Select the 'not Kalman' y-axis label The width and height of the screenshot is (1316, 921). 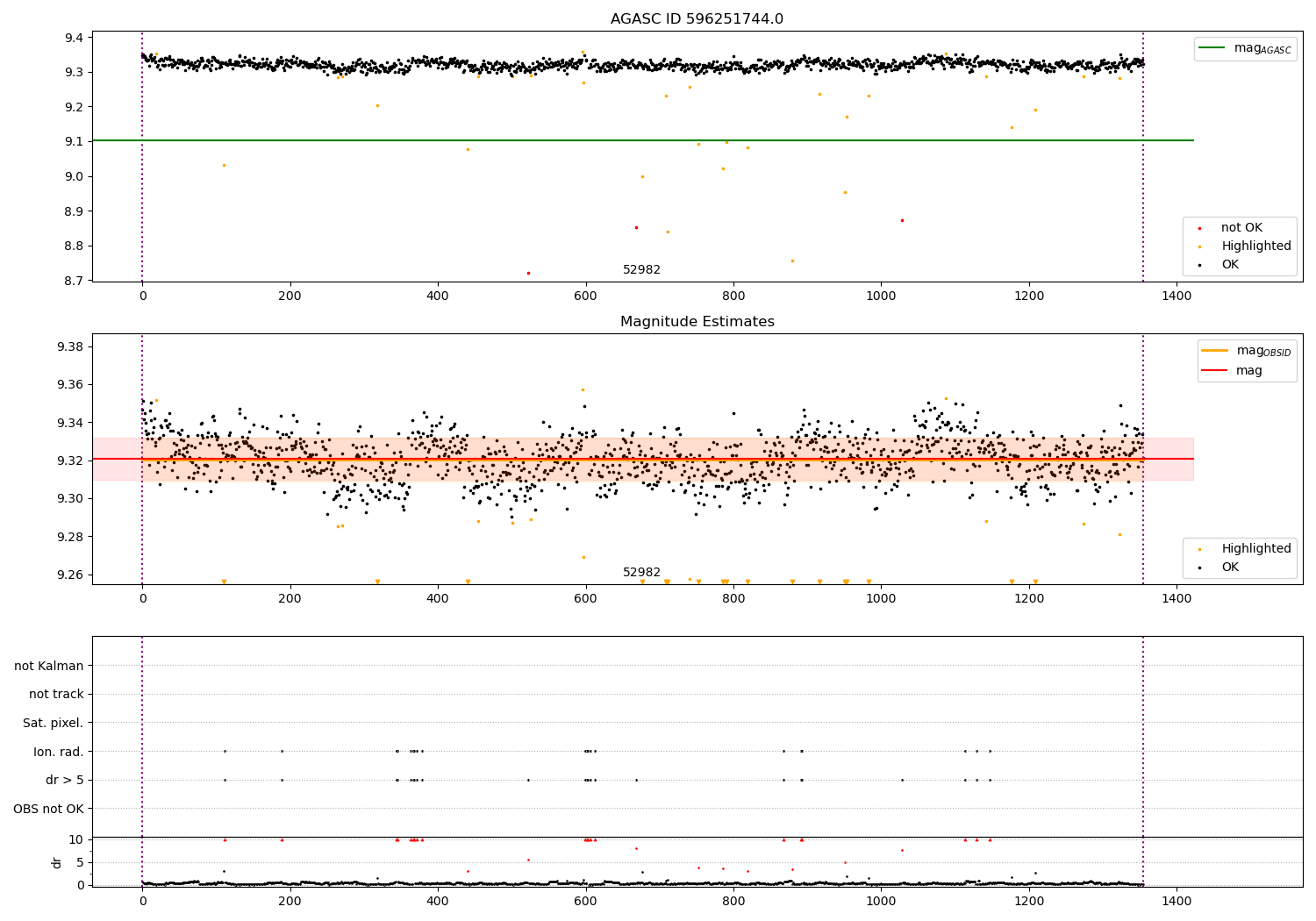(x=49, y=666)
